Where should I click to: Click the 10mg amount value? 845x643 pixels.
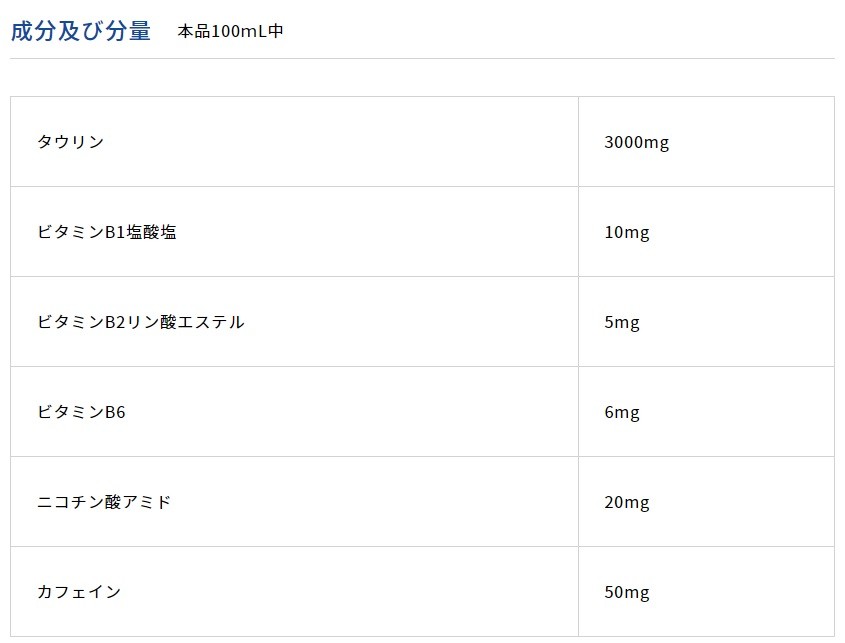[626, 232]
